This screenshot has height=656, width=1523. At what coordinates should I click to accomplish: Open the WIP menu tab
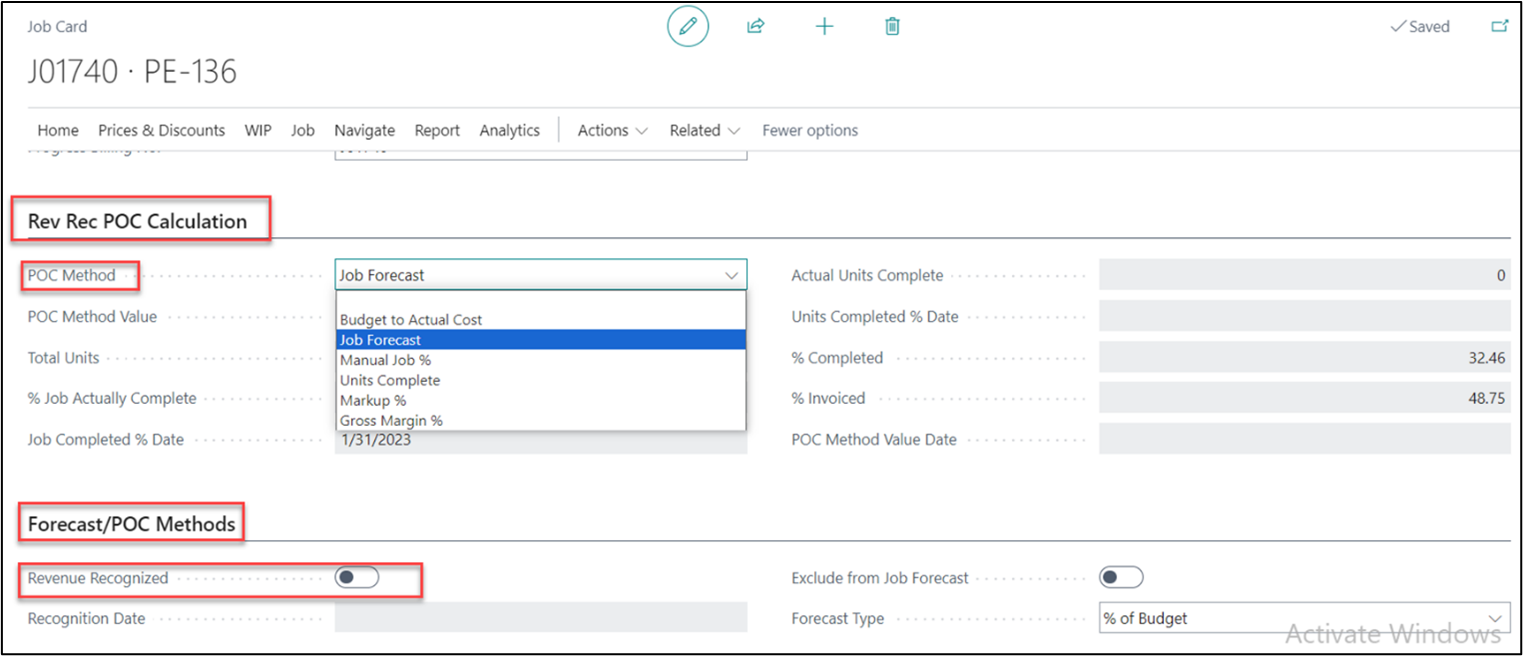258,130
